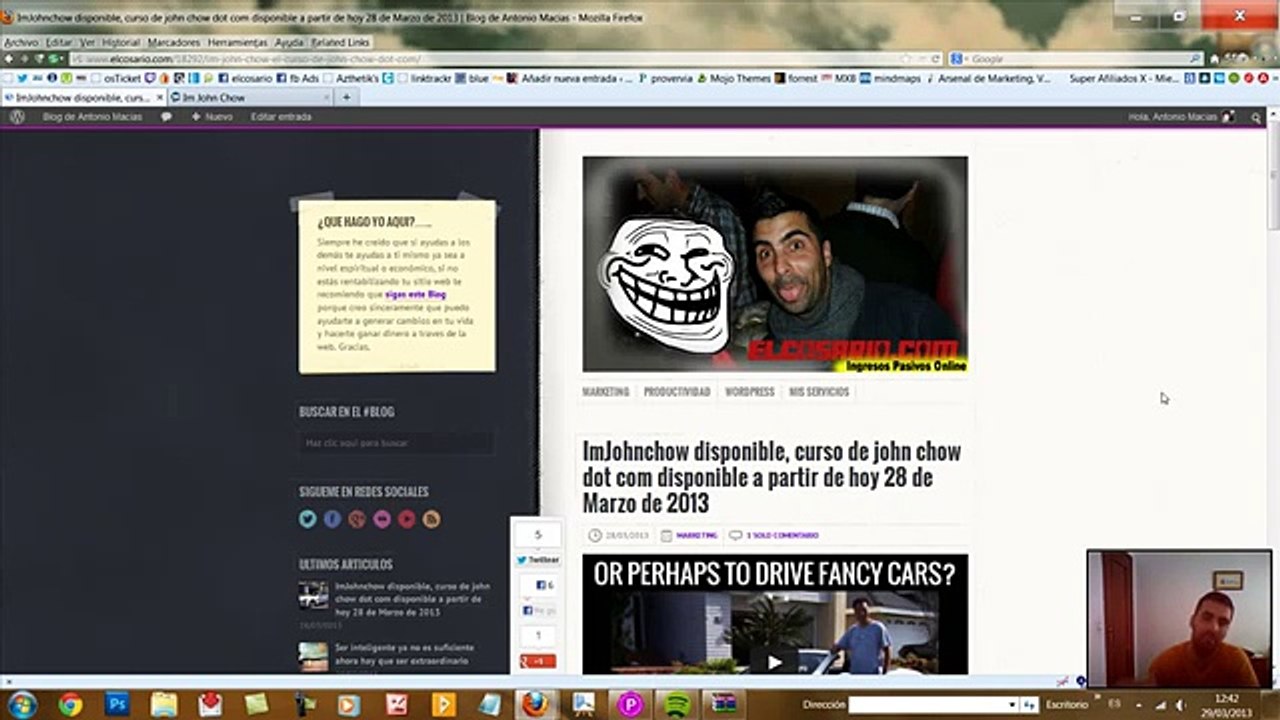Viewport: 1280px width, 720px height.
Task: Open the fb Ads bookmark
Action: [297, 78]
